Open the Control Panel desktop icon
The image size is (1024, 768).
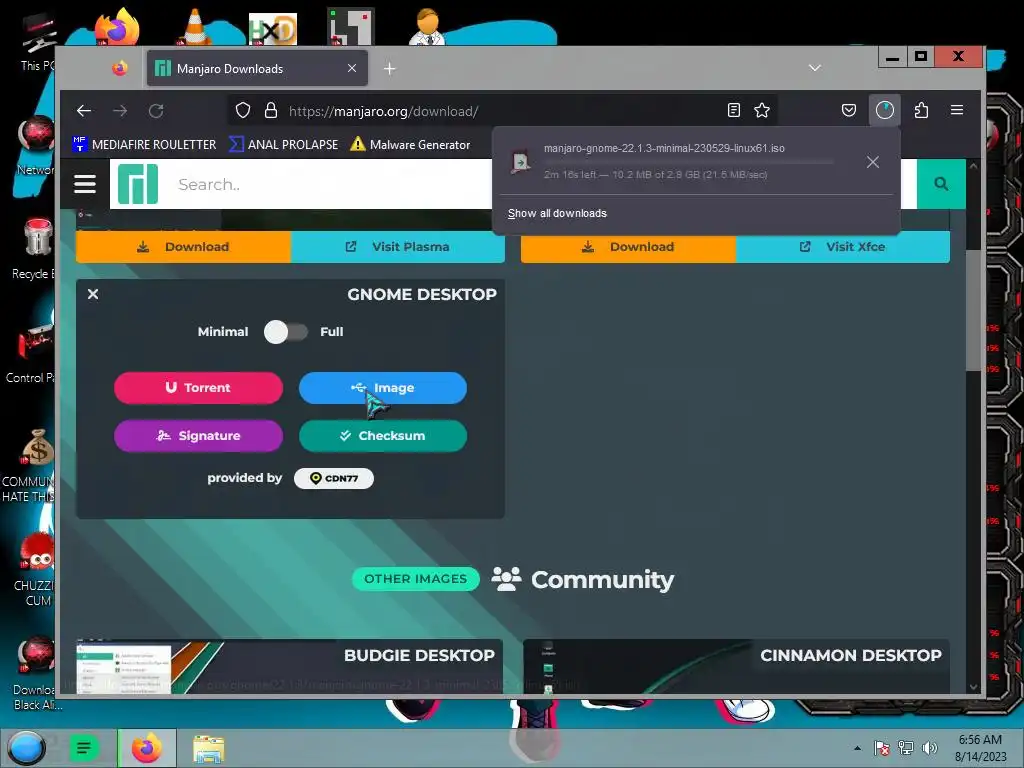(31, 353)
